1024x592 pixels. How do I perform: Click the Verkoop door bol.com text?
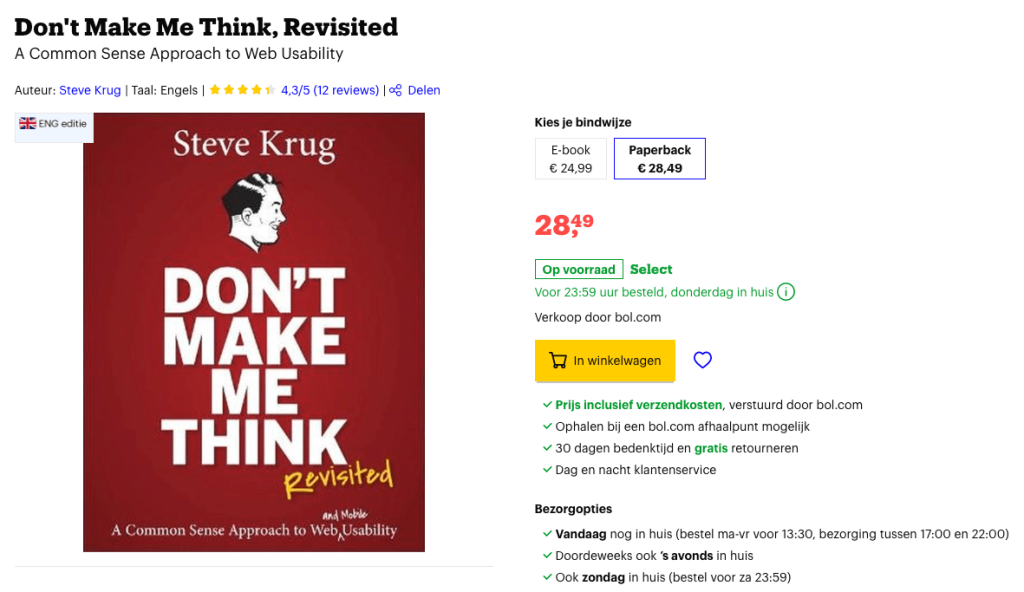pyautogui.click(x=598, y=317)
